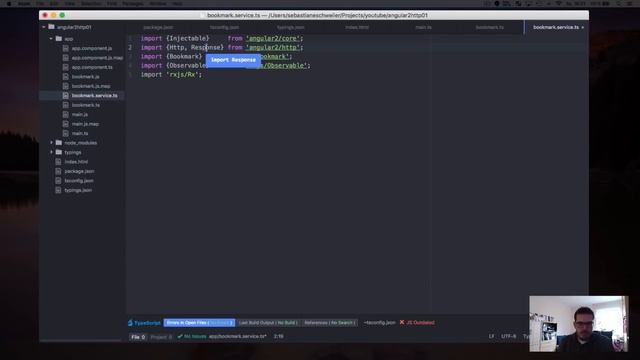Click the webcam overlay thumbnail
Screen dimensions: 640x360
click(x=579, y=324)
